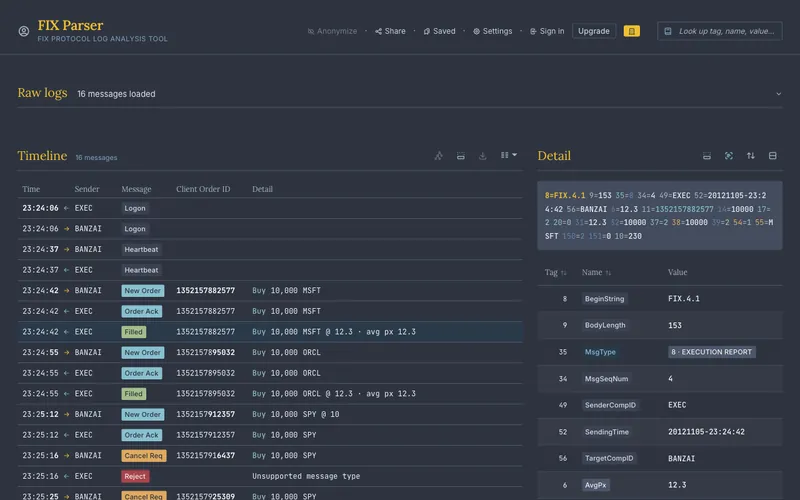Click the graph/flow icon in Timeline toolbar
800x500 pixels.
point(438,156)
